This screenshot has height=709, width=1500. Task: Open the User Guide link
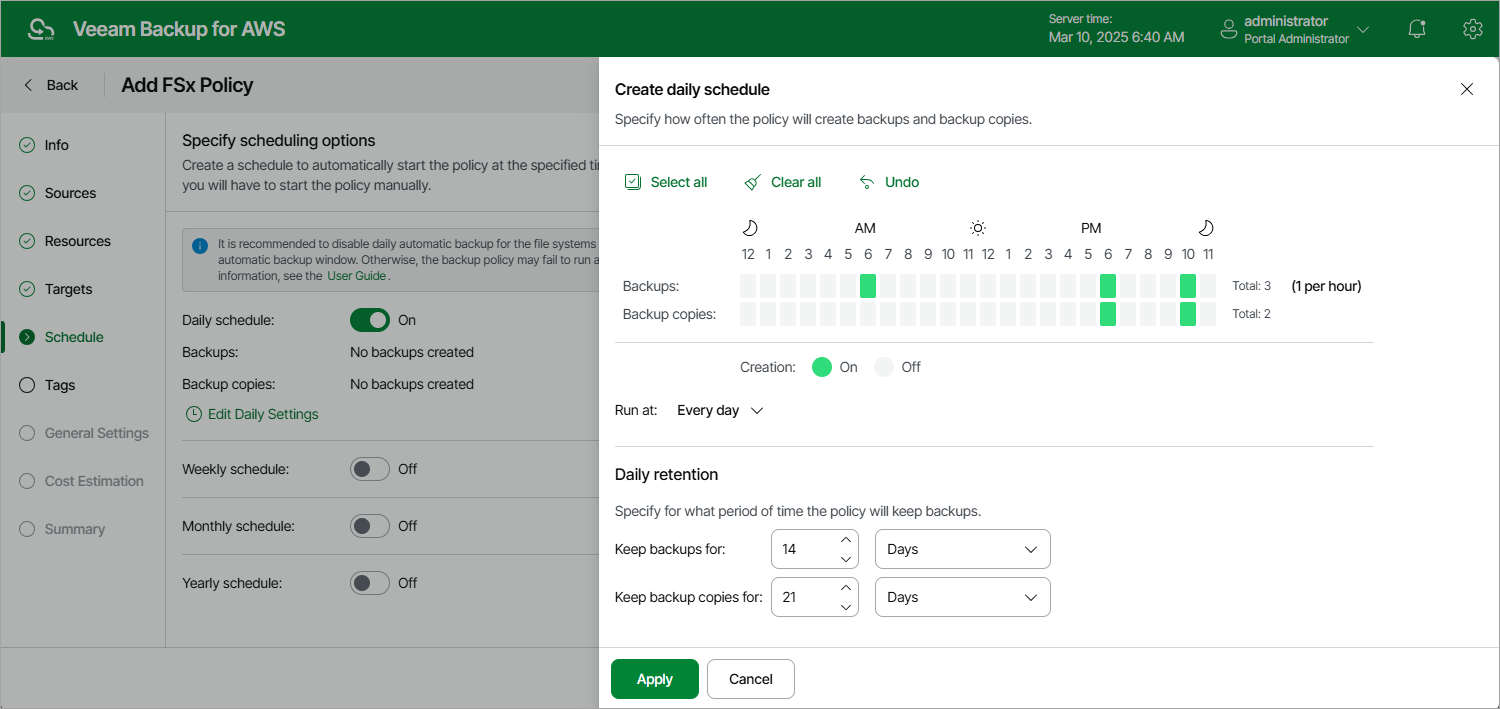point(357,276)
